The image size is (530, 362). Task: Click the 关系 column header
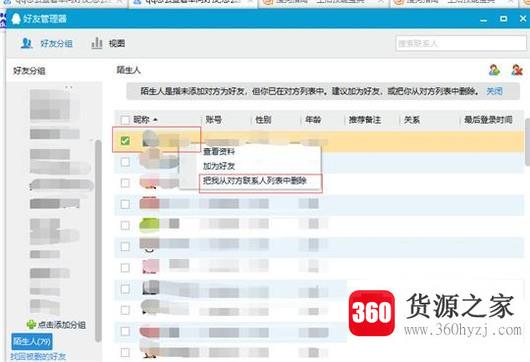[412, 120]
